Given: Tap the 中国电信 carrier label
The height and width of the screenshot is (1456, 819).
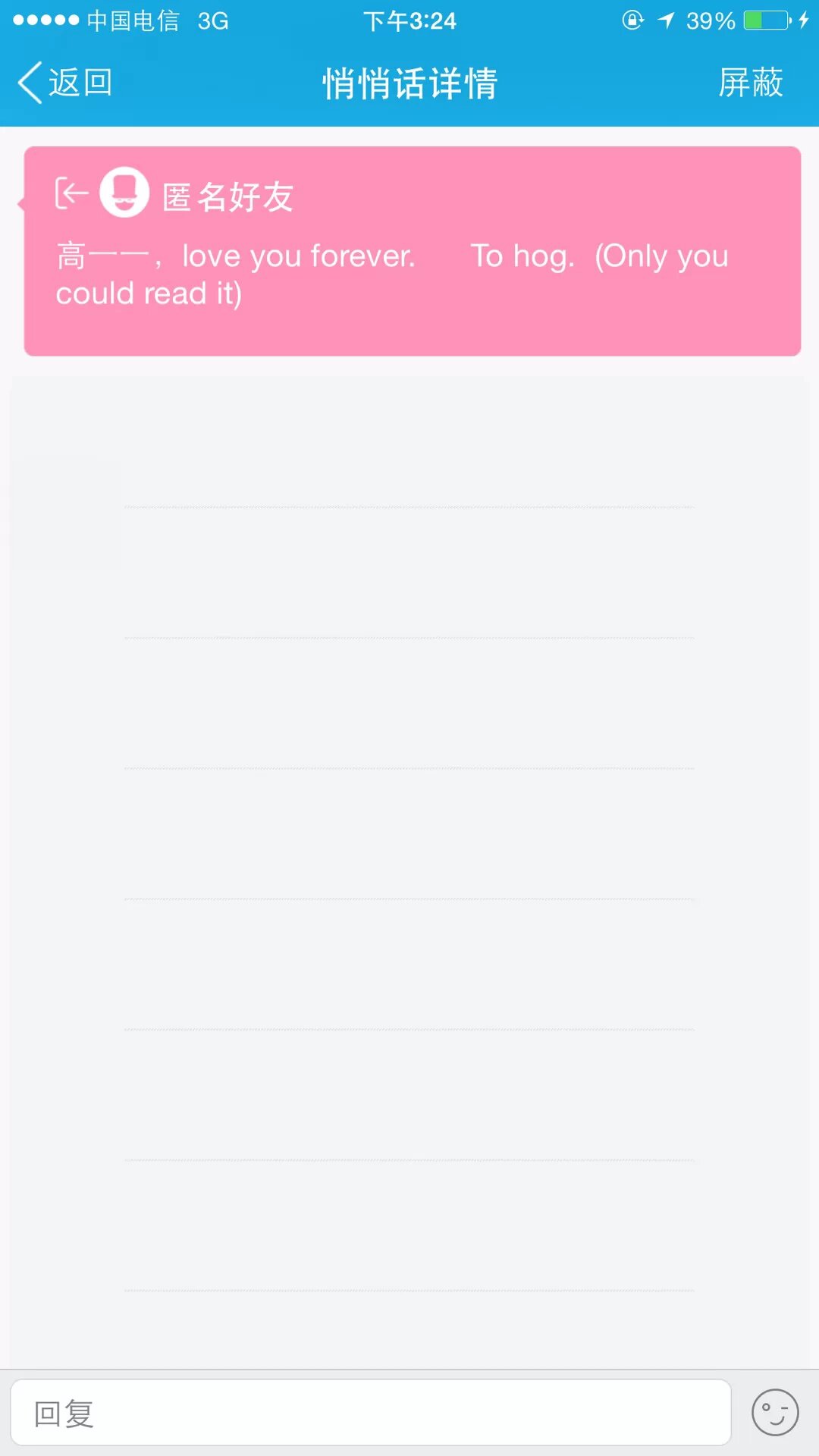Looking at the screenshot, I should [x=133, y=20].
